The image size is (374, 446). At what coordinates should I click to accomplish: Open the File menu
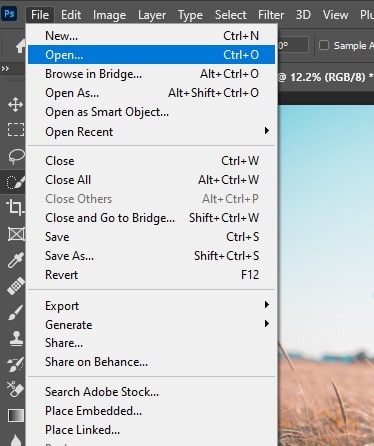tap(40, 15)
